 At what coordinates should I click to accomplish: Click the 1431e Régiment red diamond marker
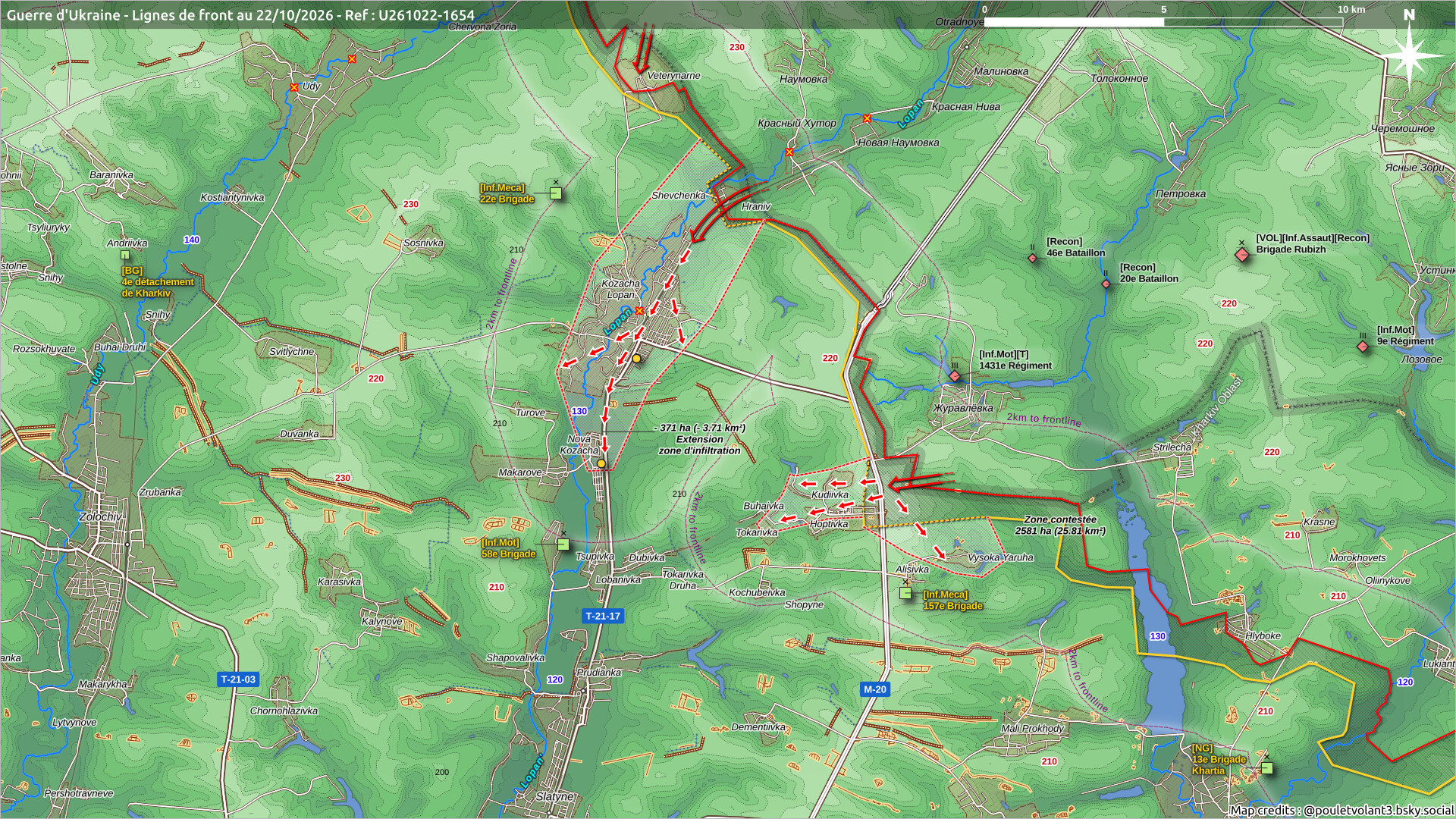pyautogui.click(x=955, y=375)
